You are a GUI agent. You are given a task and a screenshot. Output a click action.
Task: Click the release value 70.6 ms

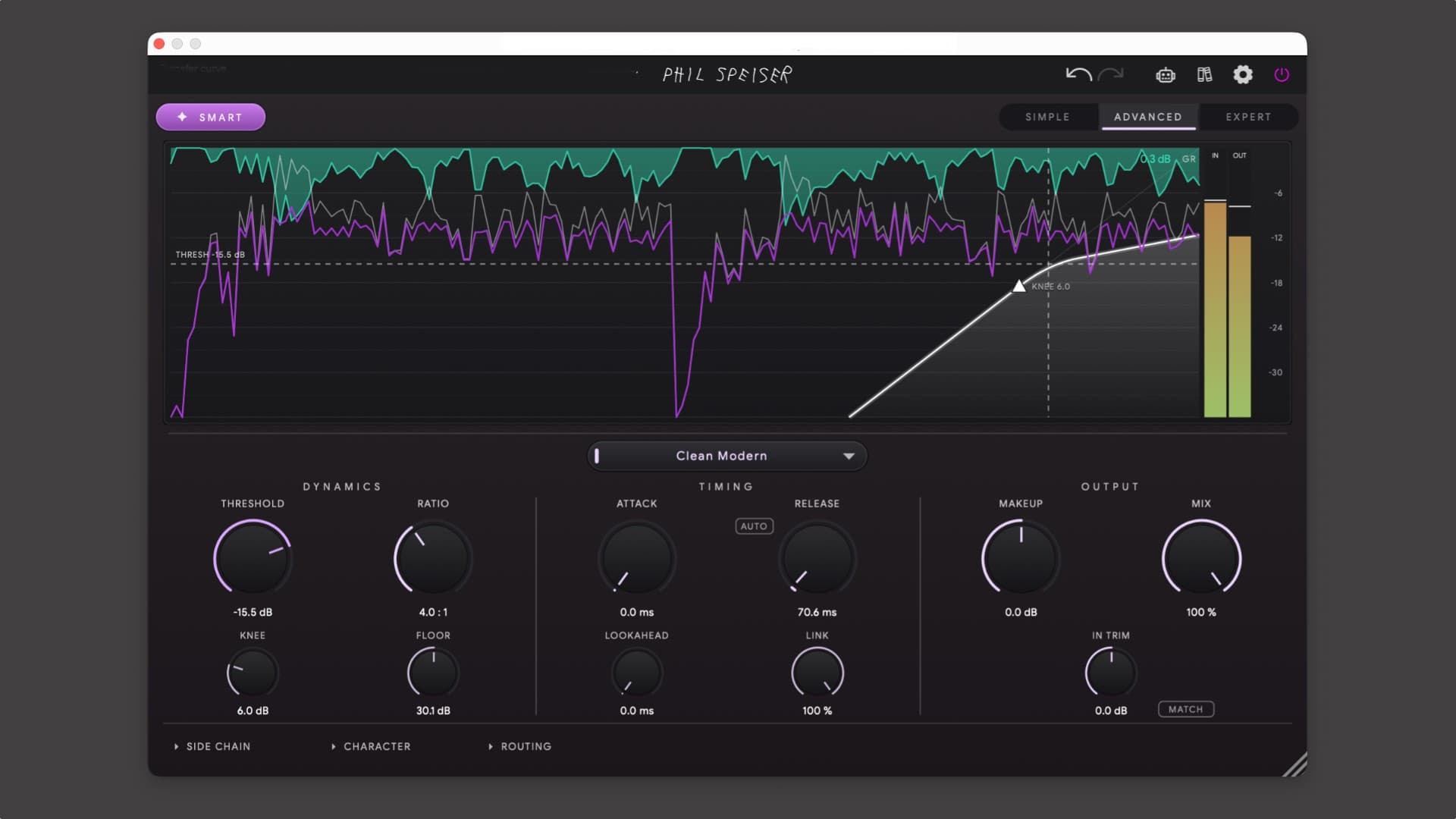tap(817, 612)
